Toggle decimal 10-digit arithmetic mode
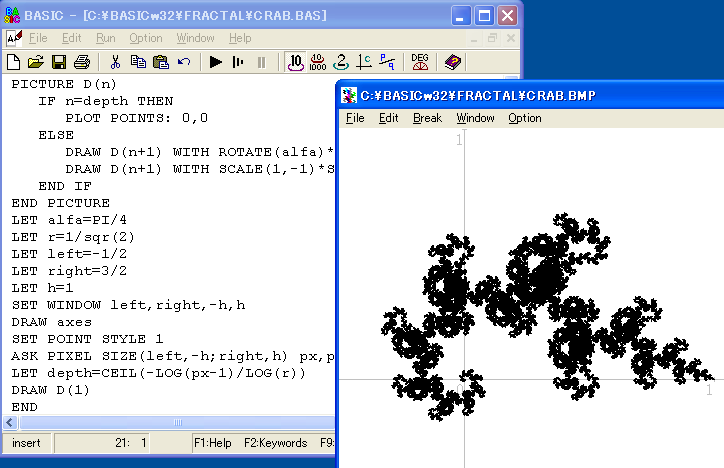The image size is (724, 468). [x=296, y=62]
